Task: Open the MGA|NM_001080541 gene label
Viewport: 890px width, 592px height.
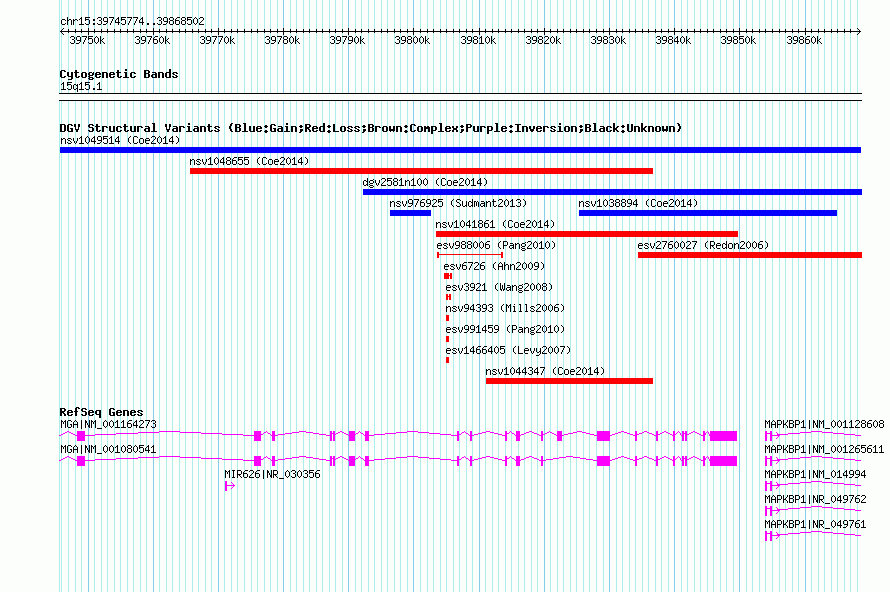Action: (x=108, y=449)
